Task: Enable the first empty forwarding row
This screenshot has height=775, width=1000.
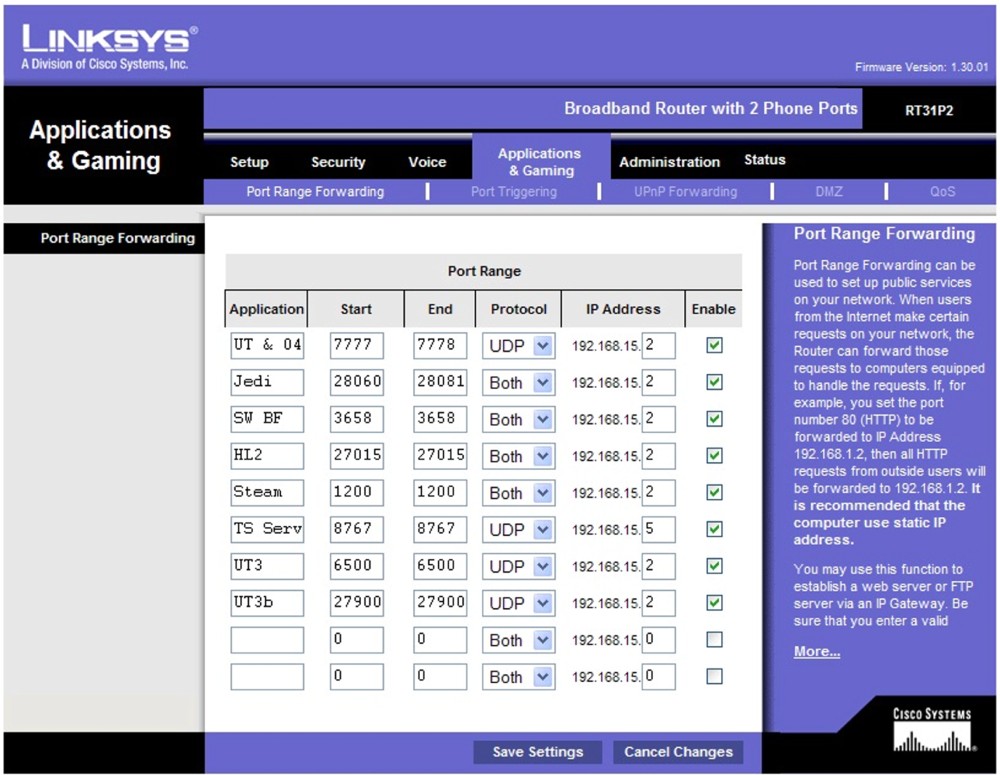Action: 714,640
